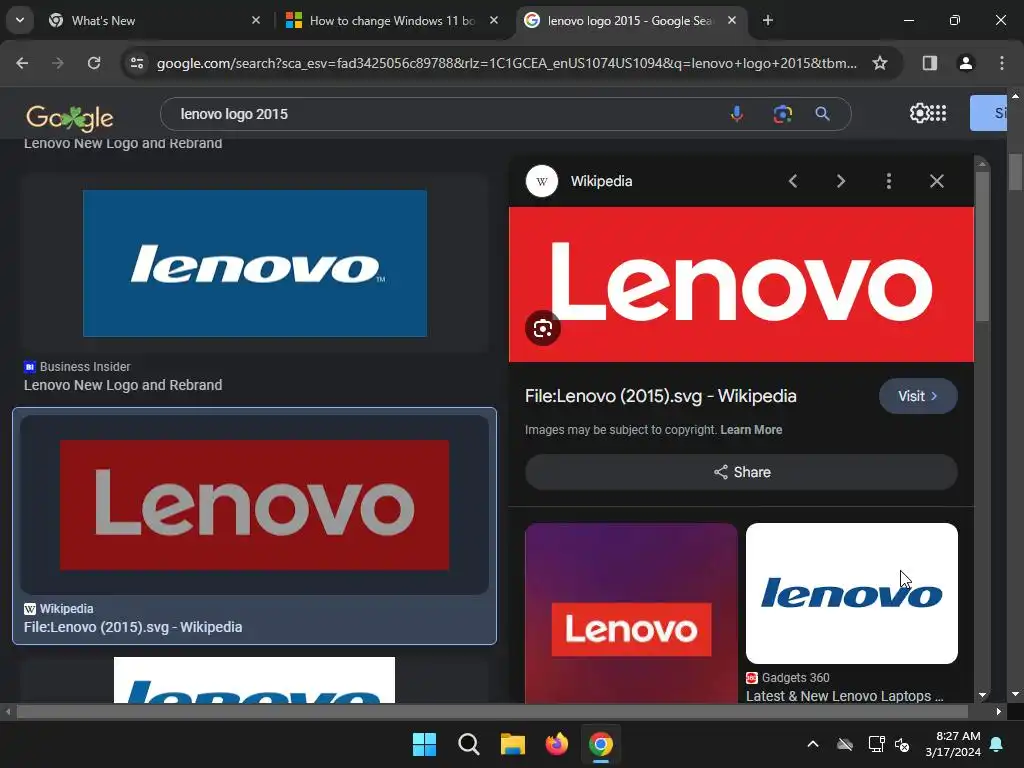The image size is (1024, 768).
Task: Close the What's New tab
Action: 256,21
